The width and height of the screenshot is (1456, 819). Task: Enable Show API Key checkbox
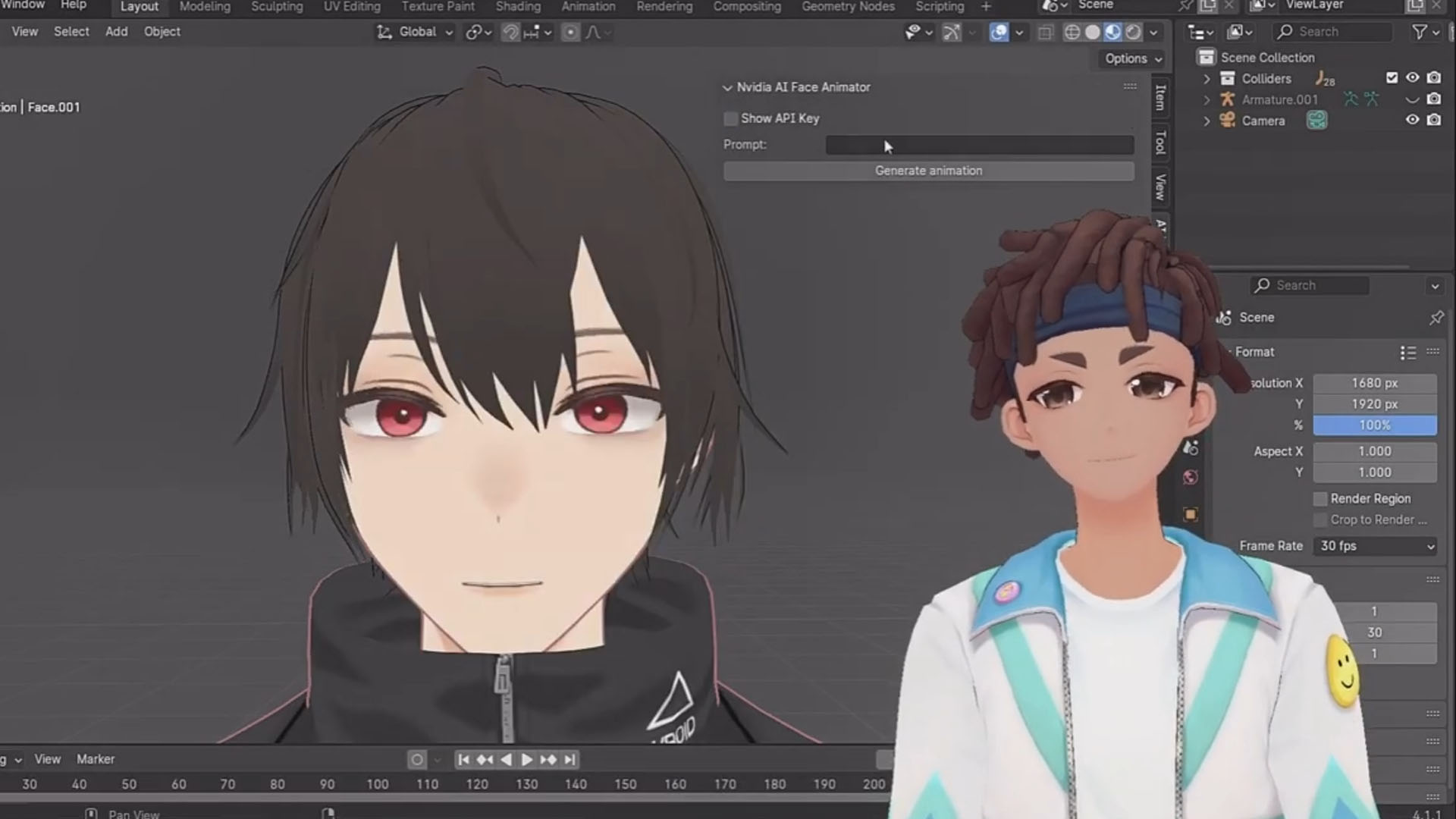731,118
